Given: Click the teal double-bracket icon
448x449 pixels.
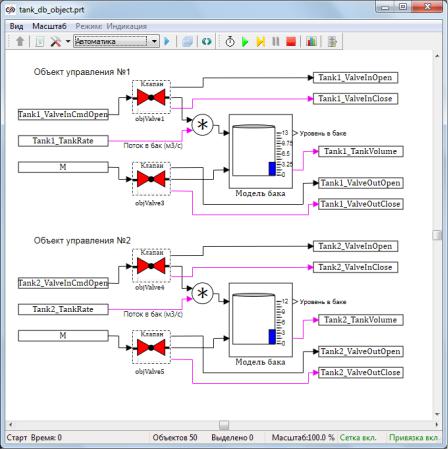Looking at the screenshot, I should [x=206, y=42].
